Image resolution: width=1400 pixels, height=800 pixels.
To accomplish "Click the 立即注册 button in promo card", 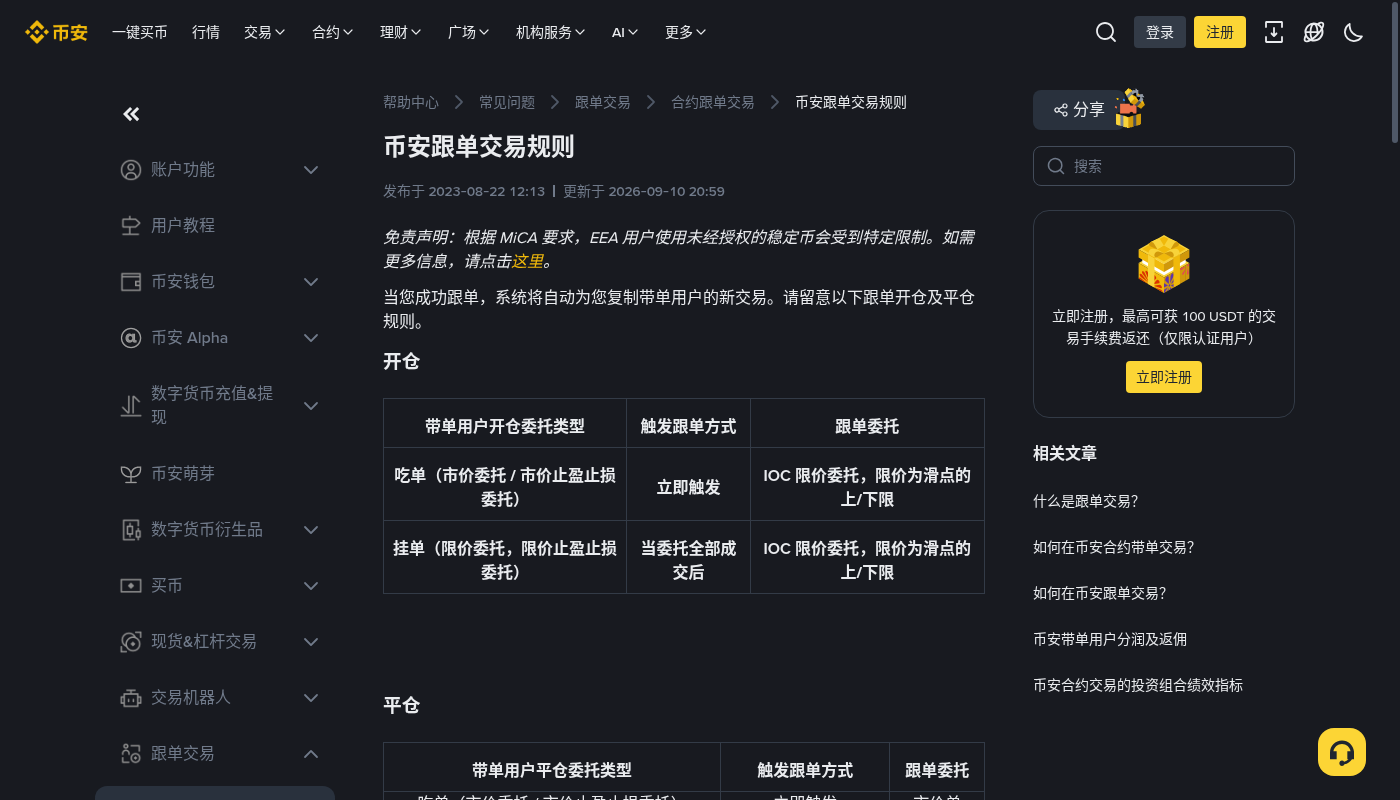I will (1164, 377).
